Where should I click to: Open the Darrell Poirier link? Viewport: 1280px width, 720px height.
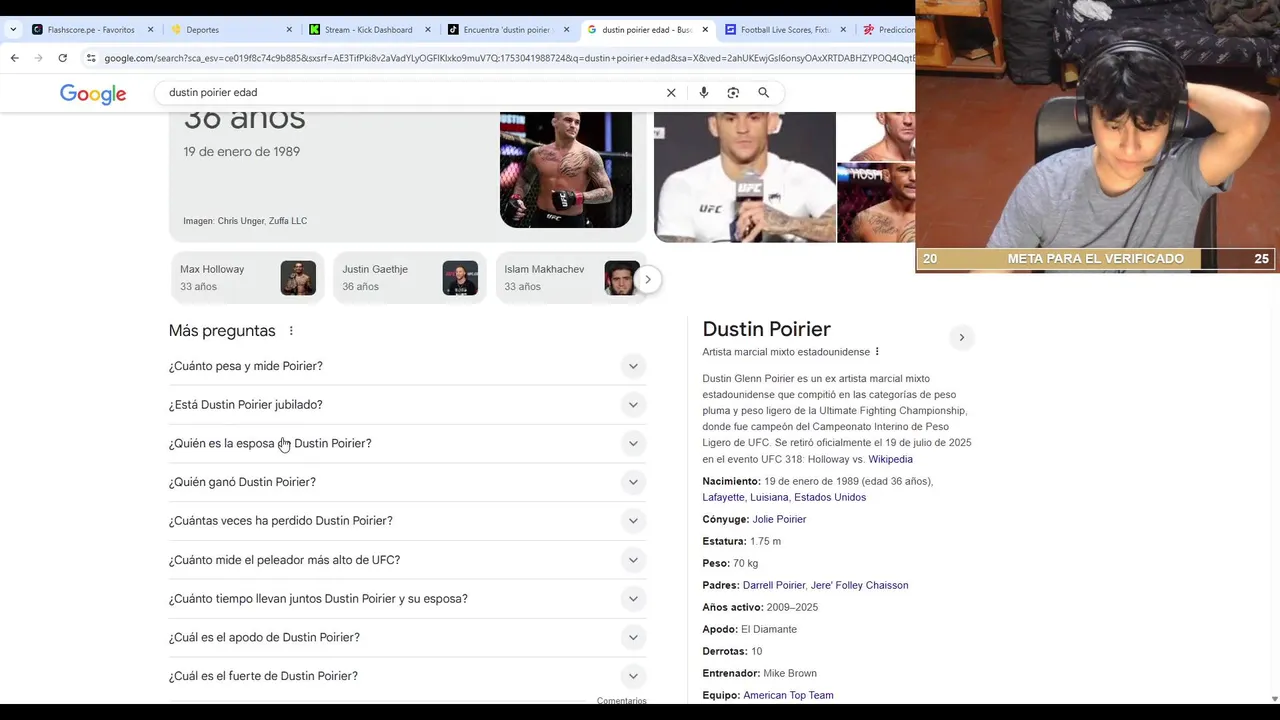(774, 585)
